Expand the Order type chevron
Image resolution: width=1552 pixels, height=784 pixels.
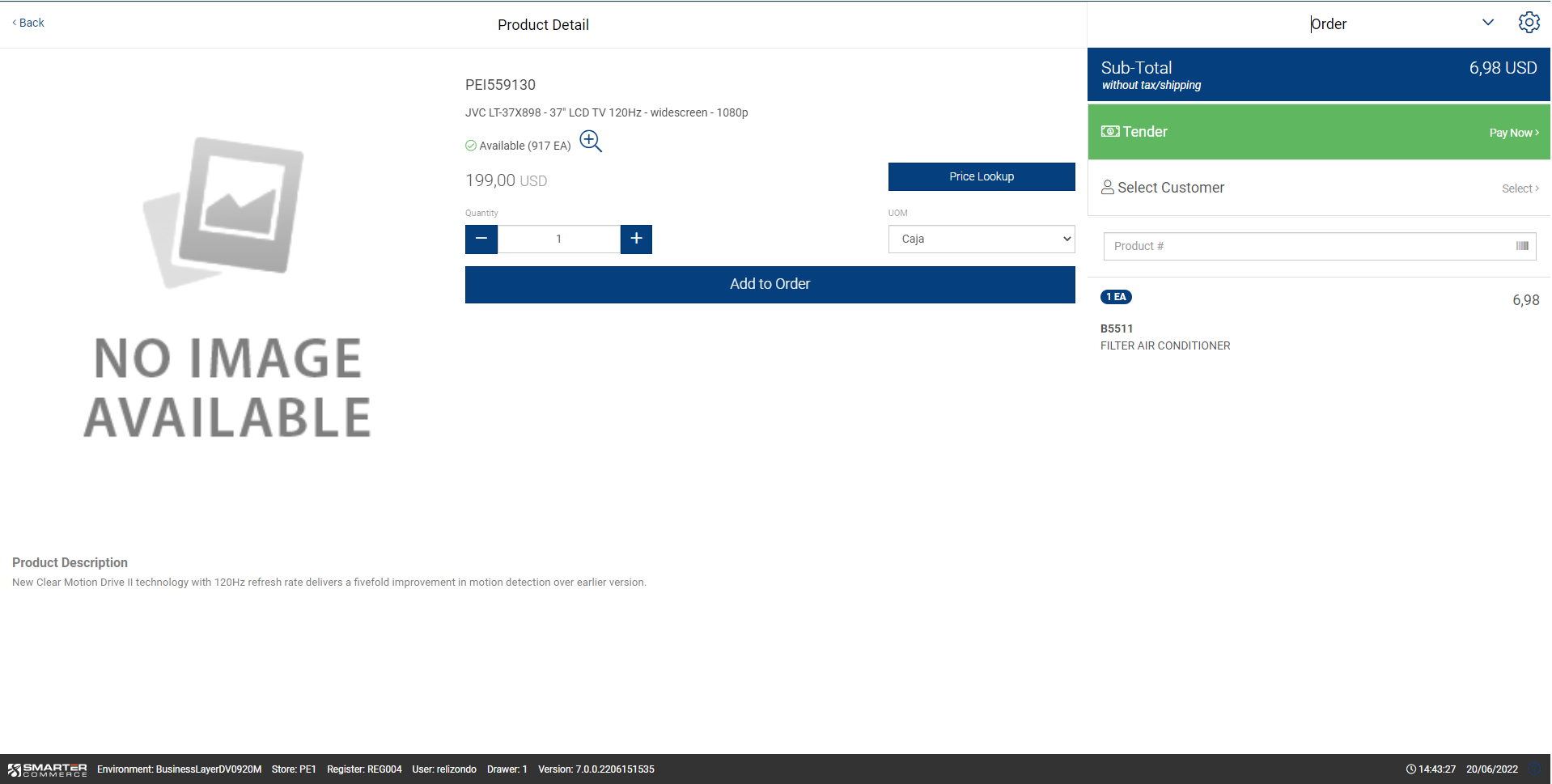(x=1487, y=23)
